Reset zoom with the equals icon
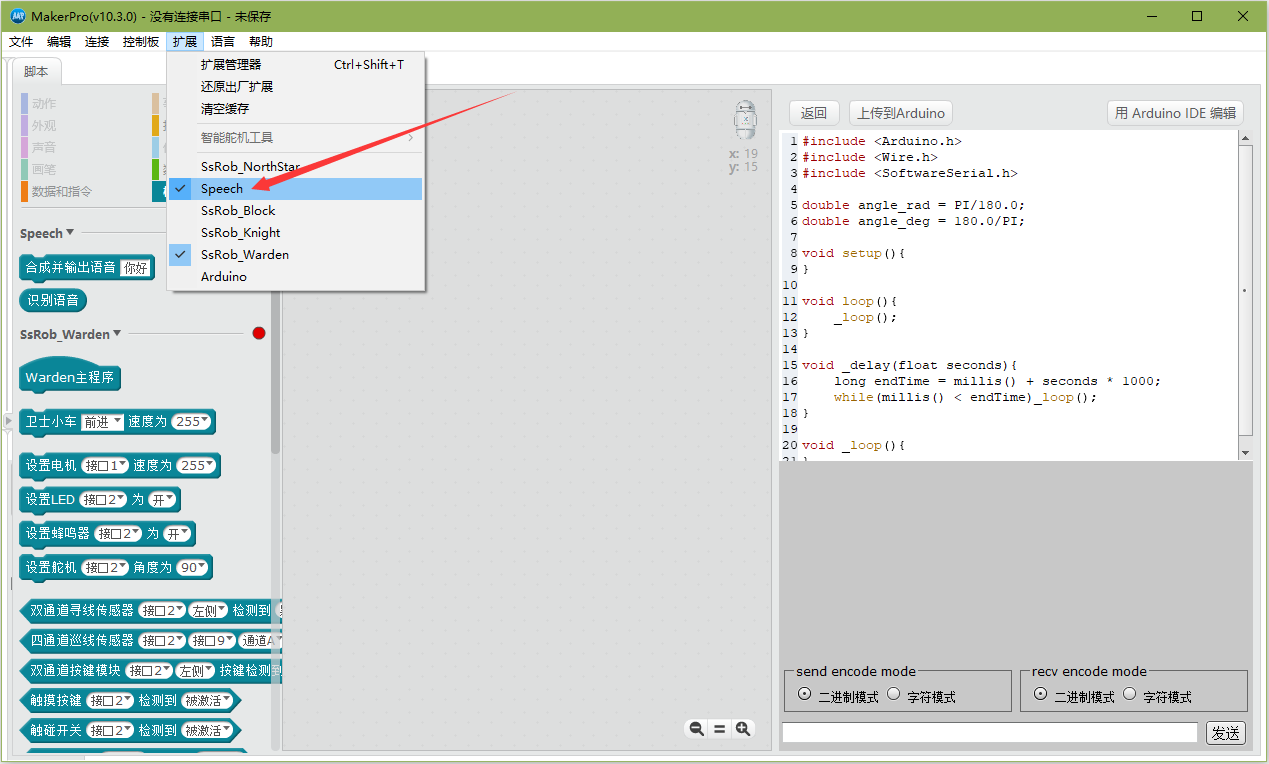Image resolution: width=1269 pixels, height=764 pixels. coord(719,730)
